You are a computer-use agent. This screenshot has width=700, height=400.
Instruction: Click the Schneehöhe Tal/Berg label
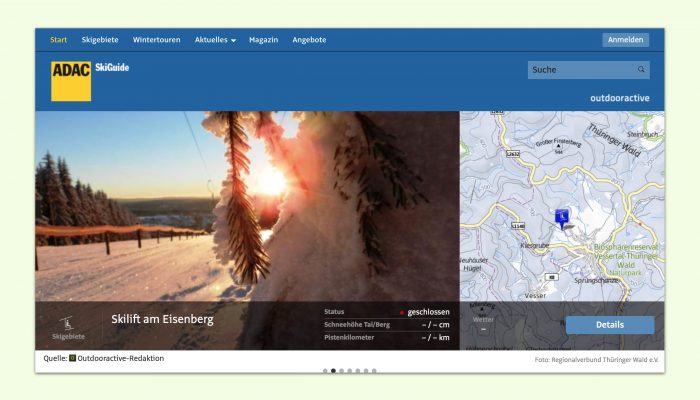[x=357, y=325]
